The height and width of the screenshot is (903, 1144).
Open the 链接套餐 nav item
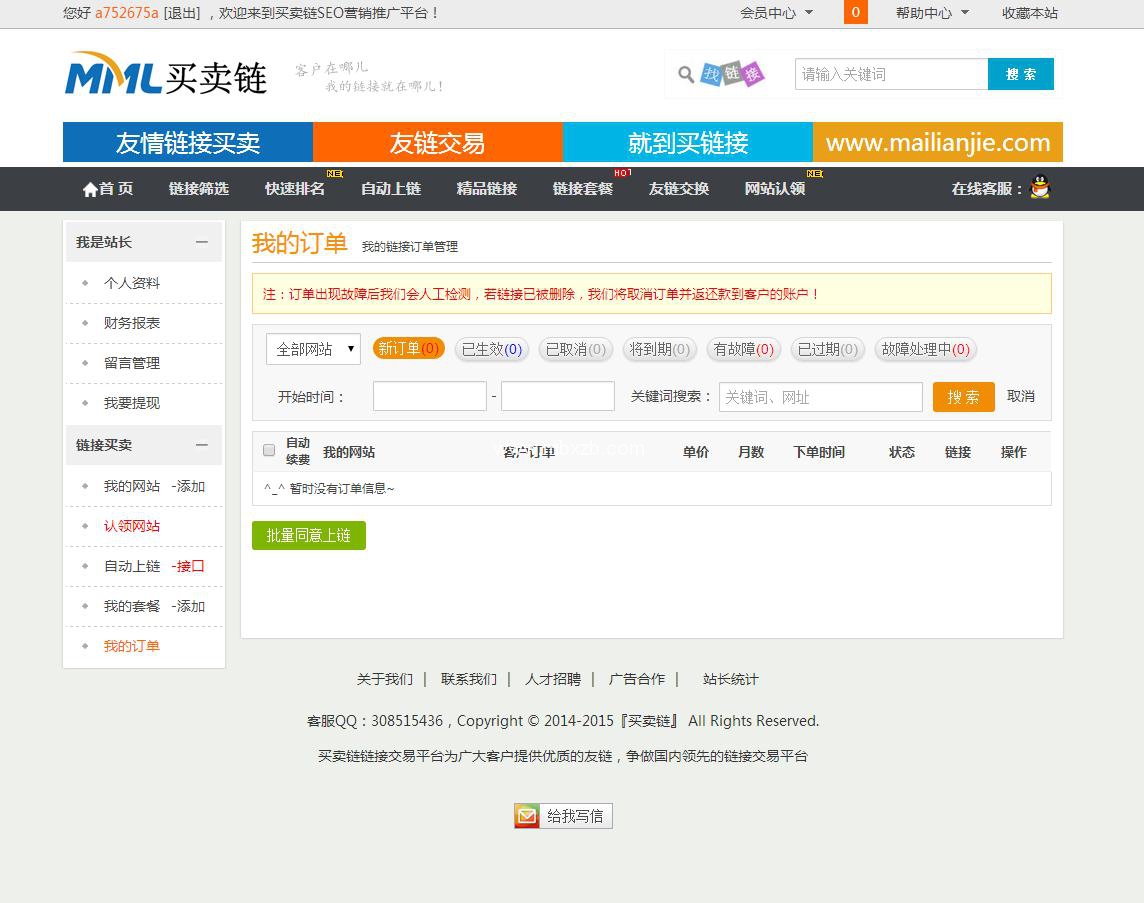coord(583,188)
